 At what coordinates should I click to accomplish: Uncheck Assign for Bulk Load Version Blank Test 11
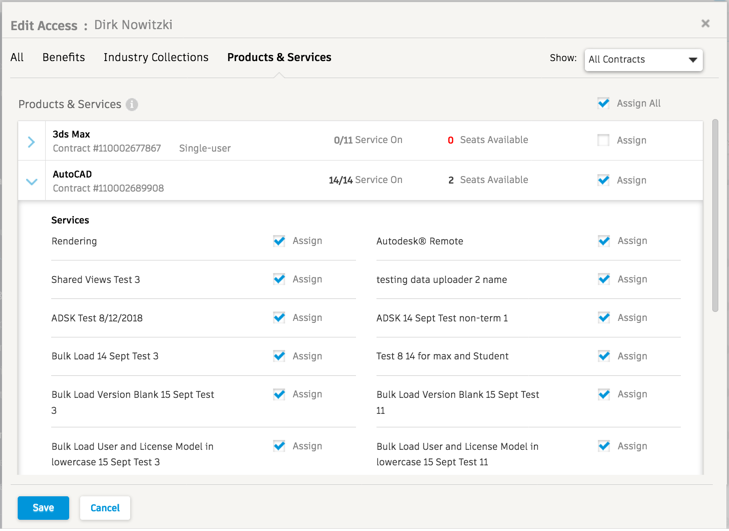(x=604, y=394)
